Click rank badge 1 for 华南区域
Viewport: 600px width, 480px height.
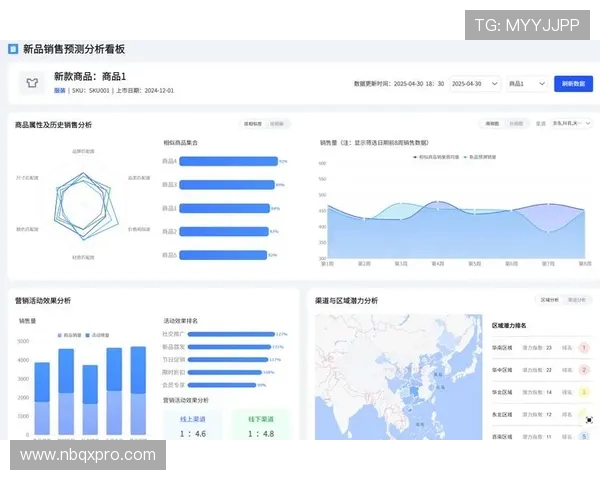(x=584, y=348)
